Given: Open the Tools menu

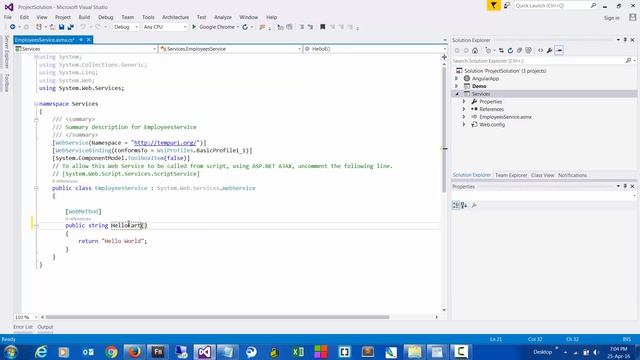Looking at the screenshot, I should (x=148, y=17).
